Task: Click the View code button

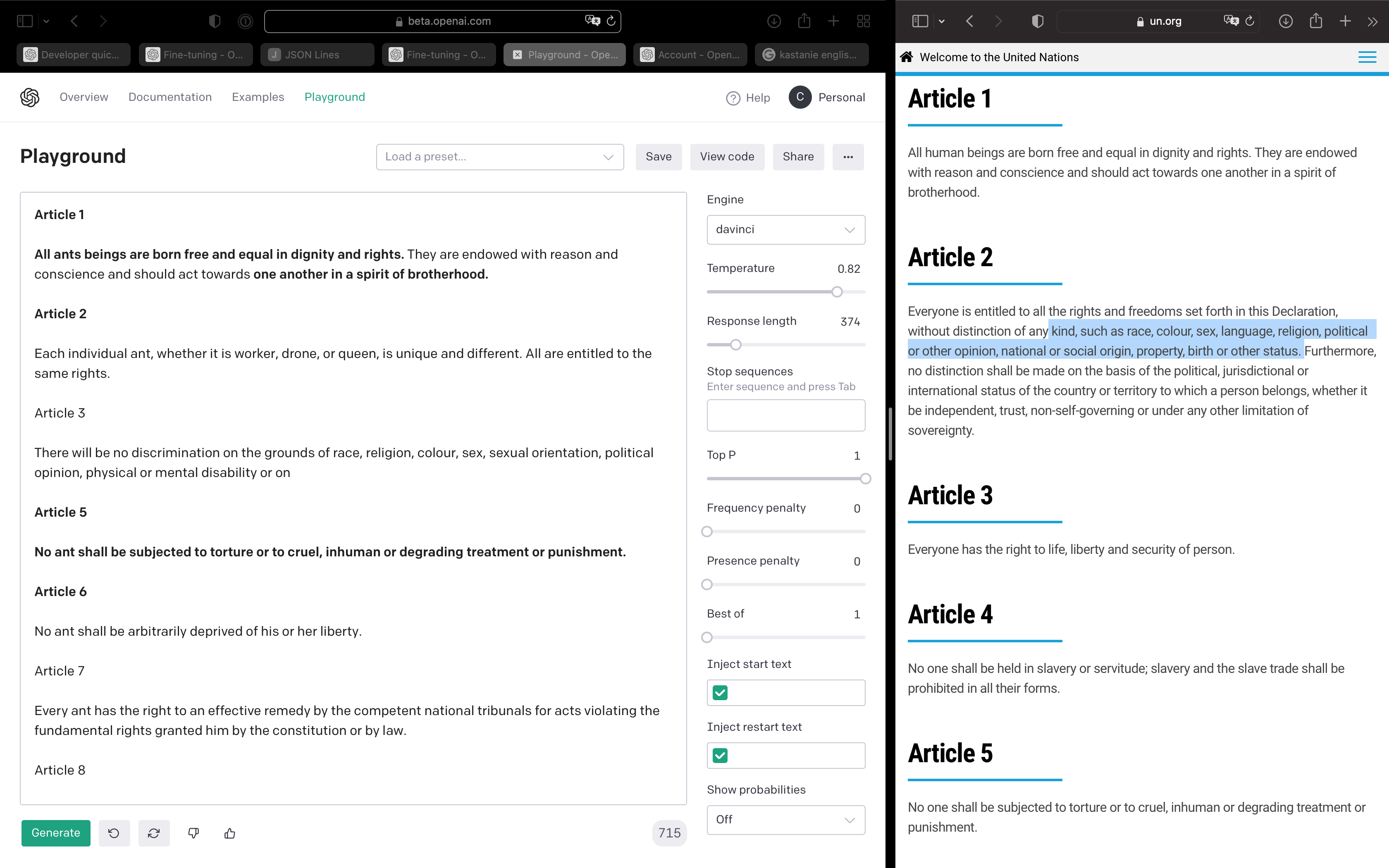Action: (727, 157)
